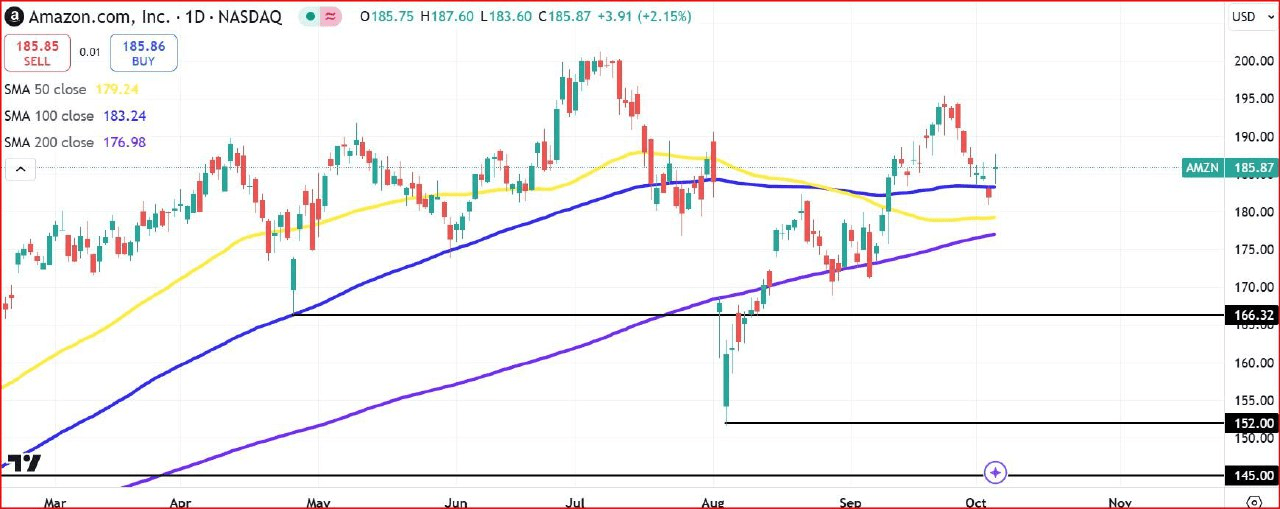Click the pink data update mode icon
The image size is (1280, 509).
[x=332, y=17]
